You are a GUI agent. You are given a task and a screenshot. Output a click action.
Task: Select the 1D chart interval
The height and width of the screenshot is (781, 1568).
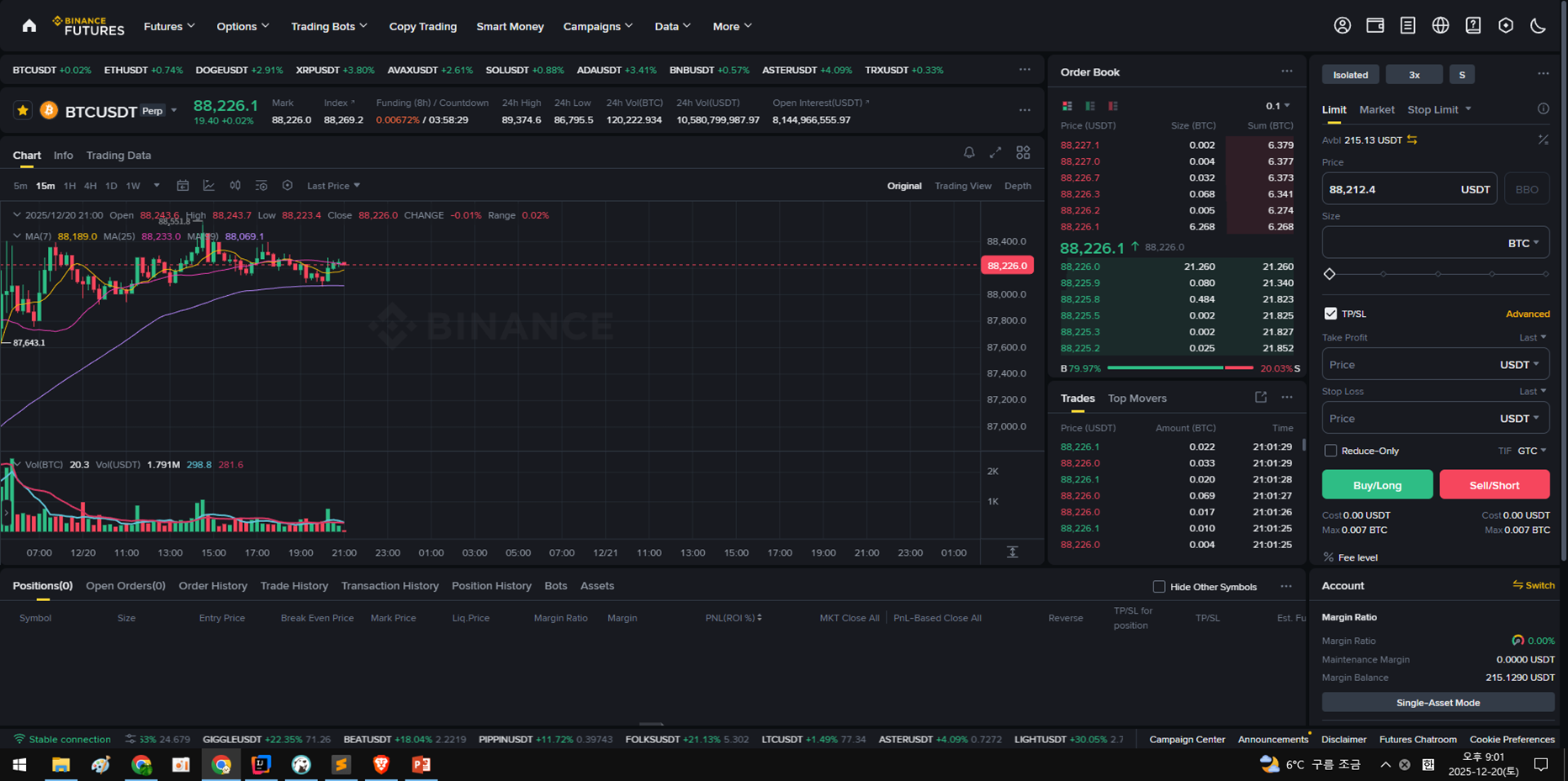pos(111,186)
